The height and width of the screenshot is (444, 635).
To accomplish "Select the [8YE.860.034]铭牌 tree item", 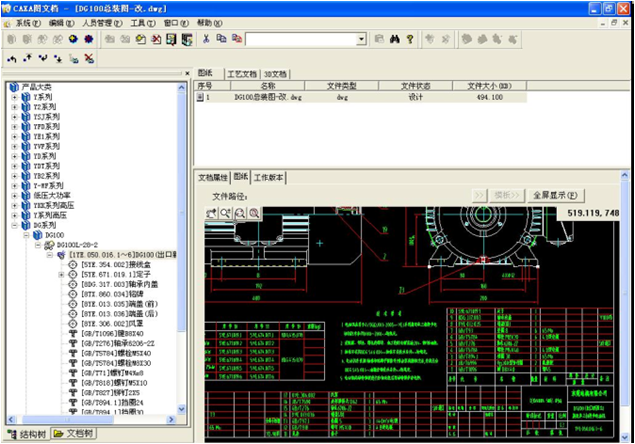I will [x=112, y=294].
